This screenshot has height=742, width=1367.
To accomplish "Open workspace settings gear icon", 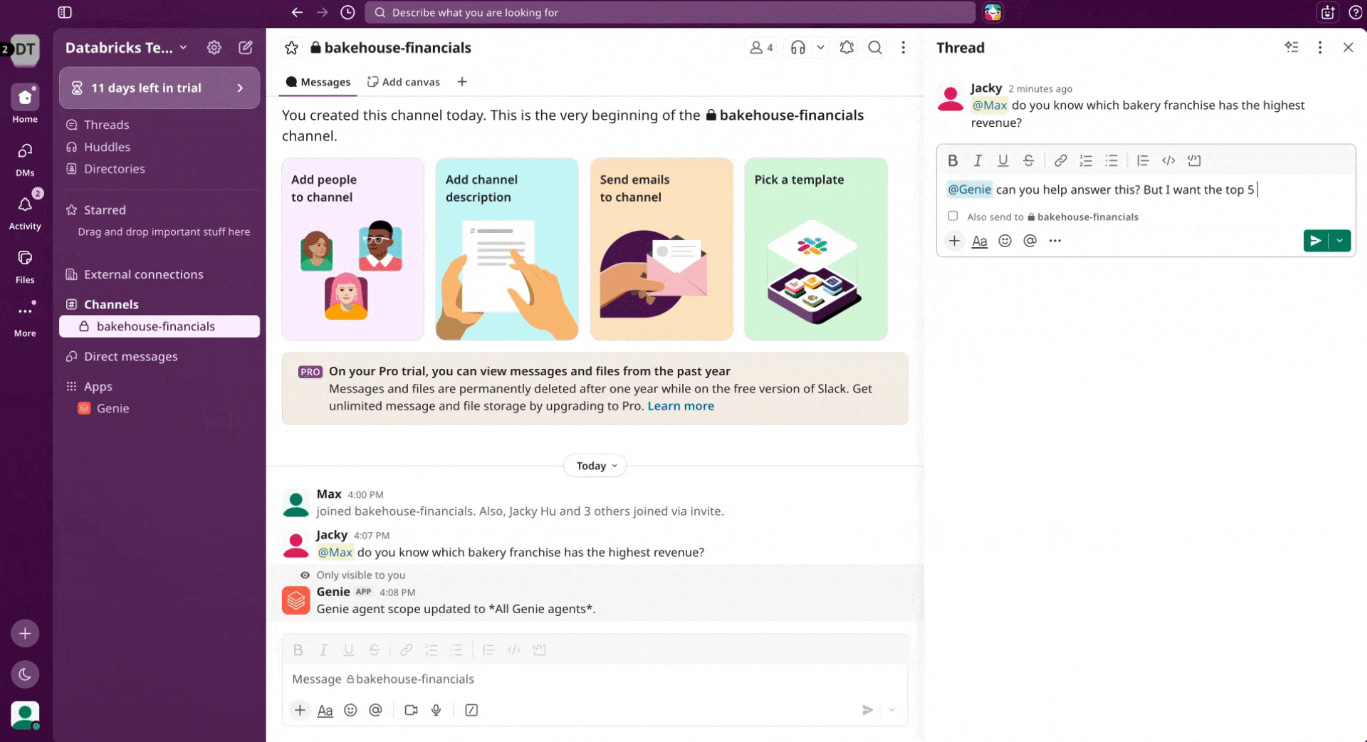I will [x=214, y=48].
